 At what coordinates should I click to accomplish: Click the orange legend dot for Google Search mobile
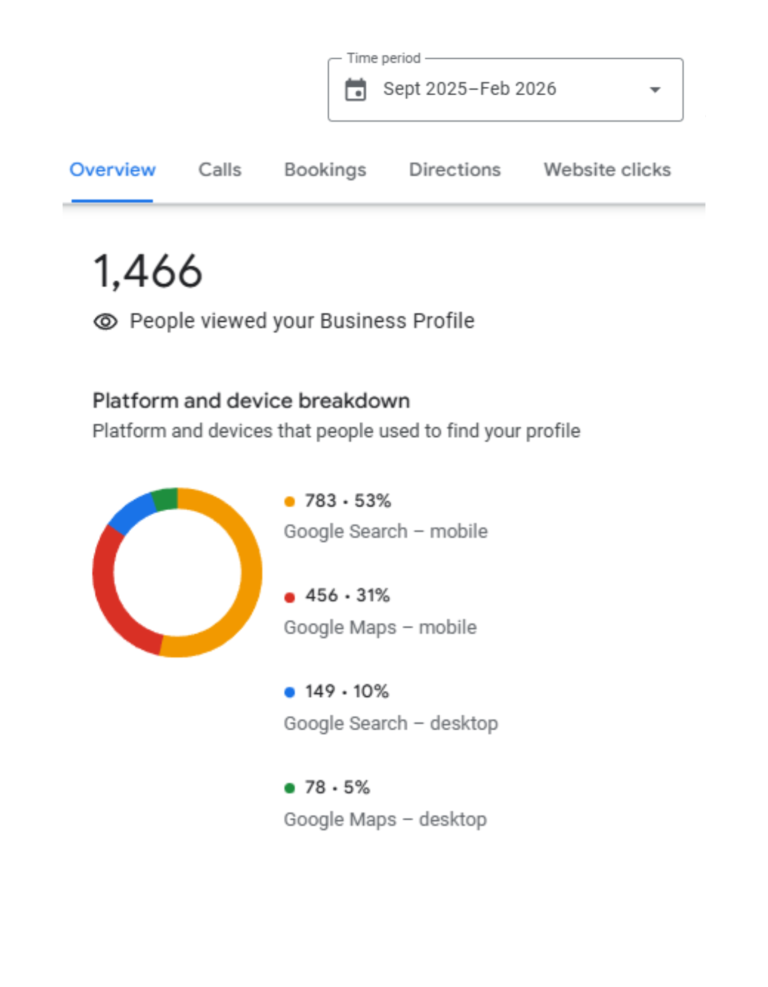[289, 500]
